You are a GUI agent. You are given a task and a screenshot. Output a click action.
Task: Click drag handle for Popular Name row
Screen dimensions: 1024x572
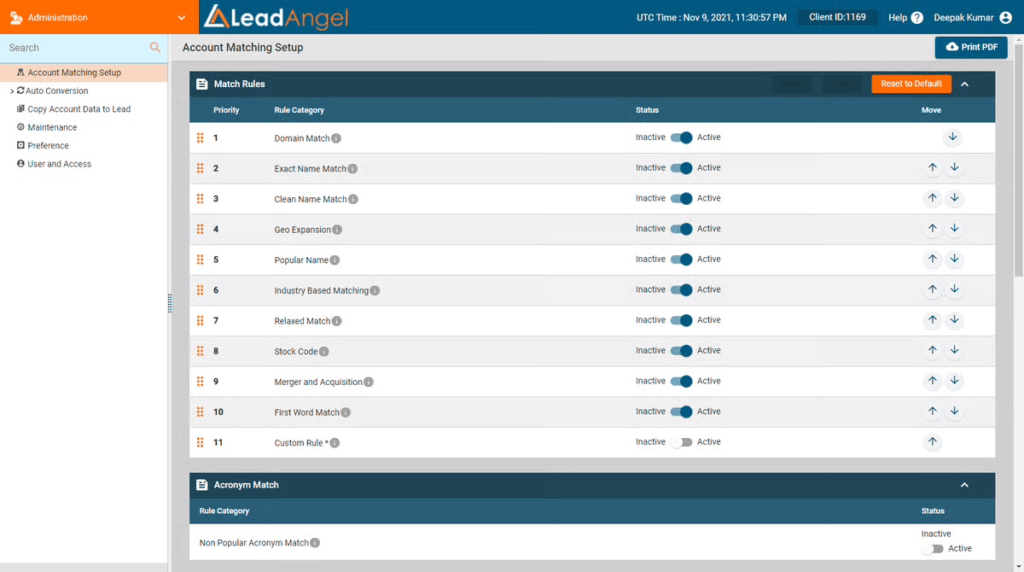200,260
